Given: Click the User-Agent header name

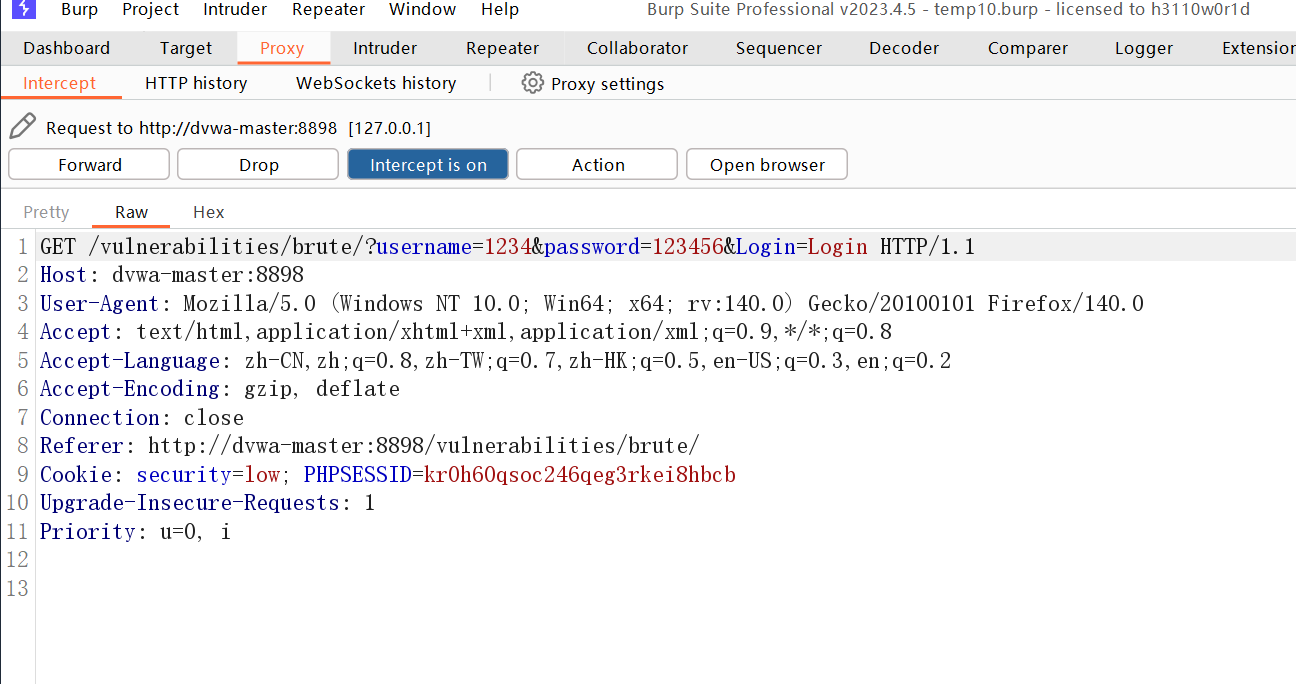Looking at the screenshot, I should click(99, 304).
